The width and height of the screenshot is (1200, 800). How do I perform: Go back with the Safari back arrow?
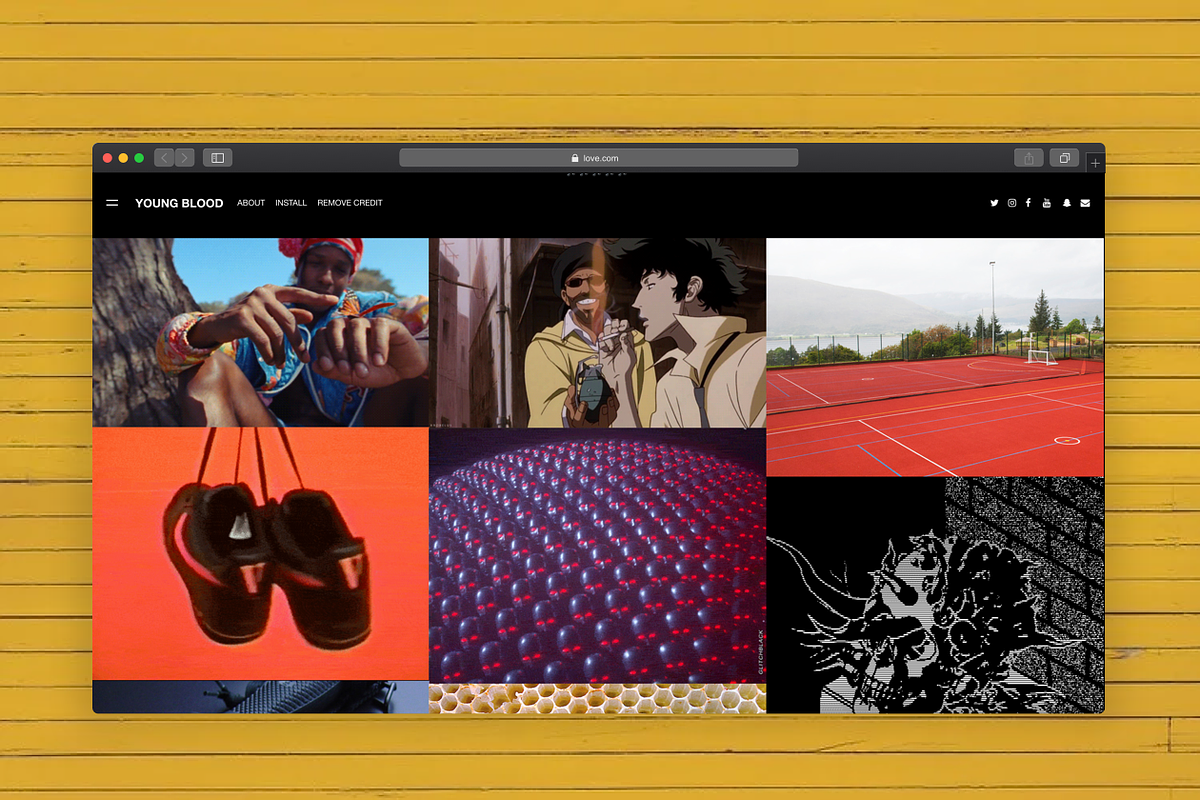pyautogui.click(x=164, y=158)
